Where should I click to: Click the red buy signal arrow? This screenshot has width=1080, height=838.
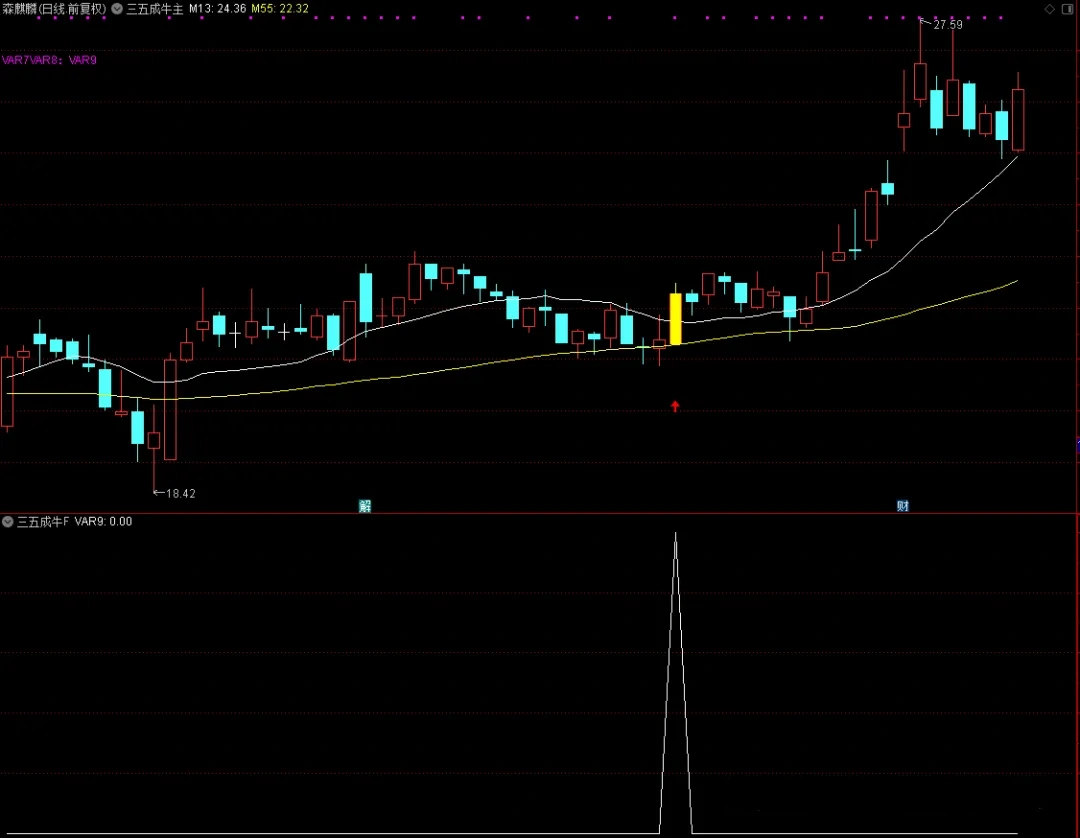pyautogui.click(x=675, y=405)
